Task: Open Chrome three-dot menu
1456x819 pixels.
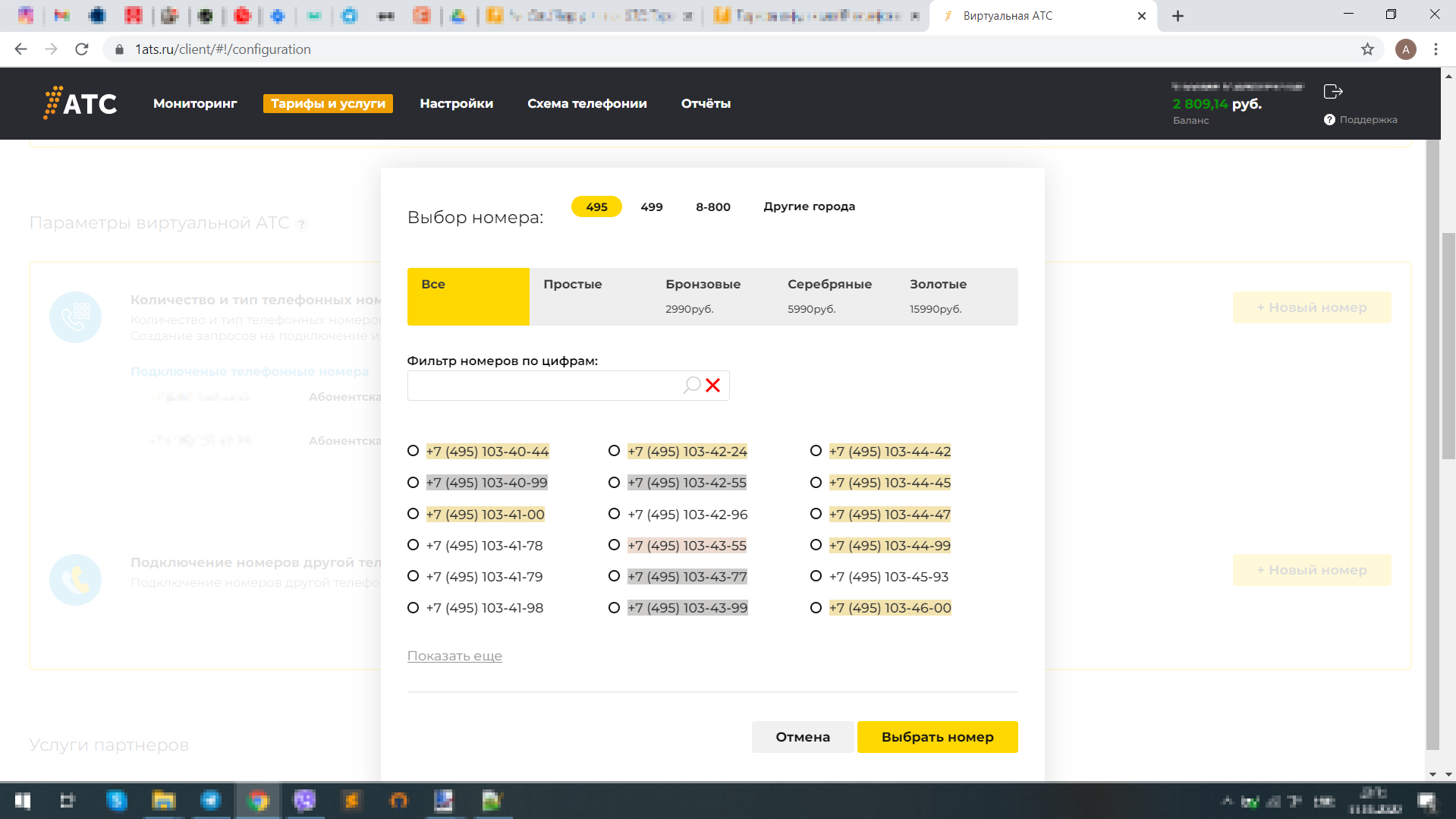Action: pyautogui.click(x=1436, y=49)
